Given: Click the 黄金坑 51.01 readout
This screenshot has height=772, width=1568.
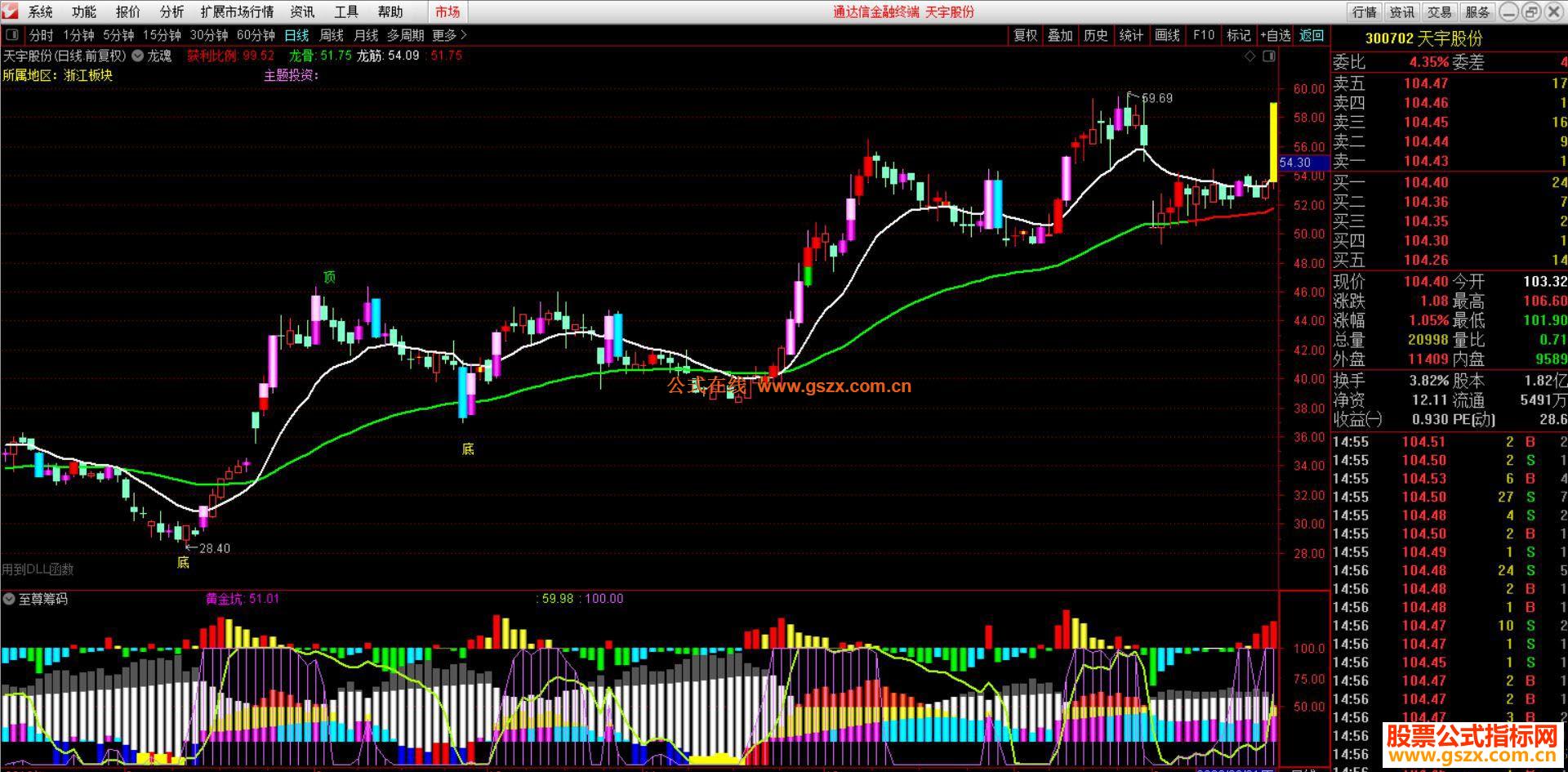Looking at the screenshot, I should click(243, 599).
